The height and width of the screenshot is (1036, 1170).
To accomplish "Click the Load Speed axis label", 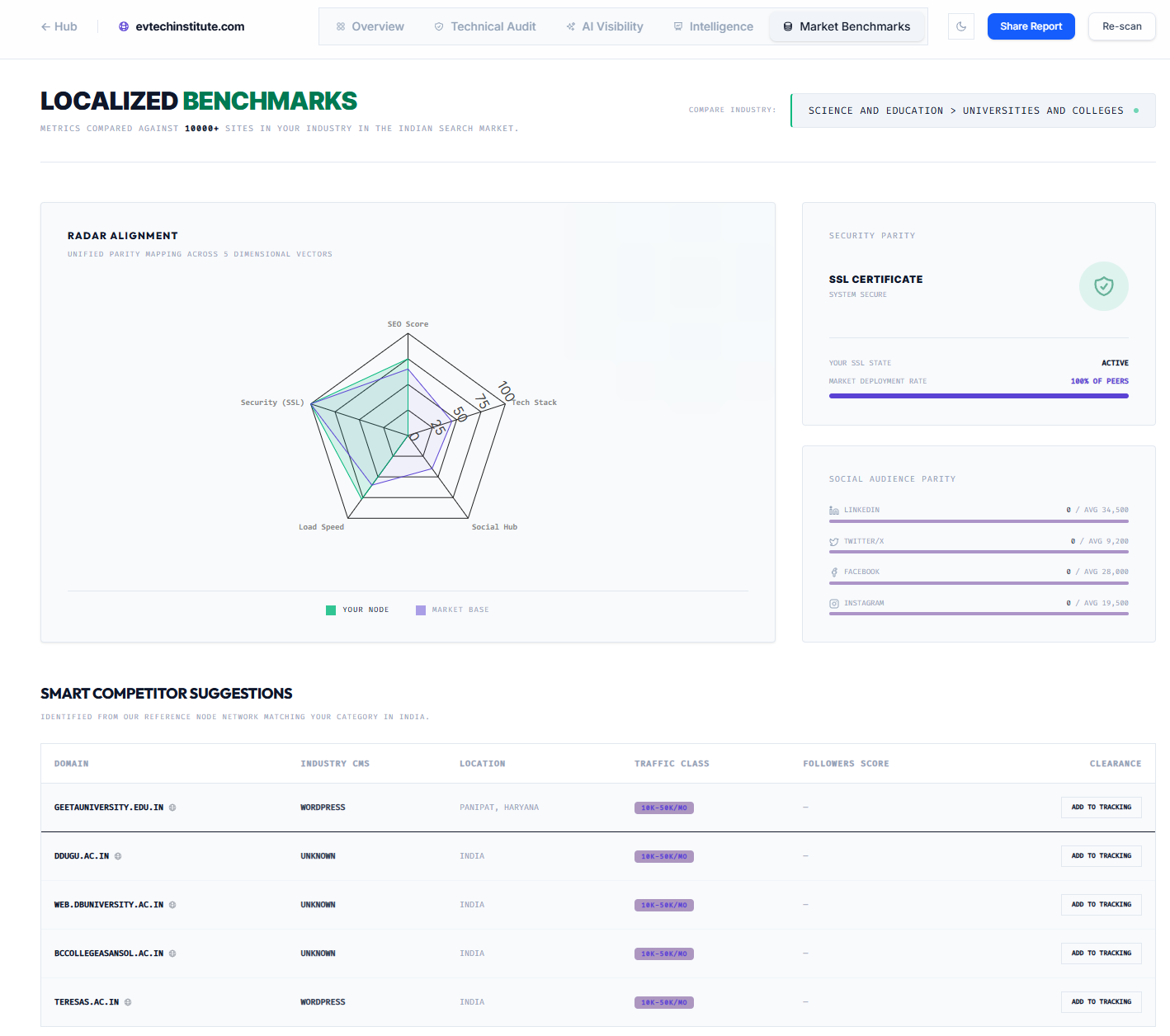I will click(x=321, y=527).
